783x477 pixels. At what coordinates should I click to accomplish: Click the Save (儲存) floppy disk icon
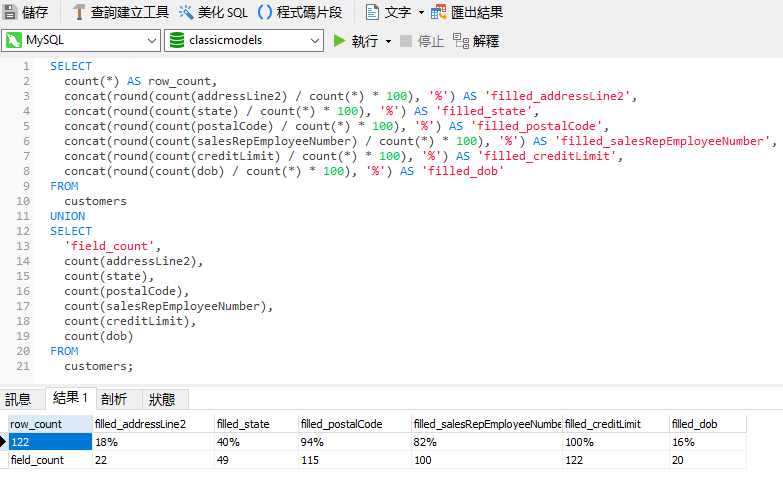coord(10,12)
